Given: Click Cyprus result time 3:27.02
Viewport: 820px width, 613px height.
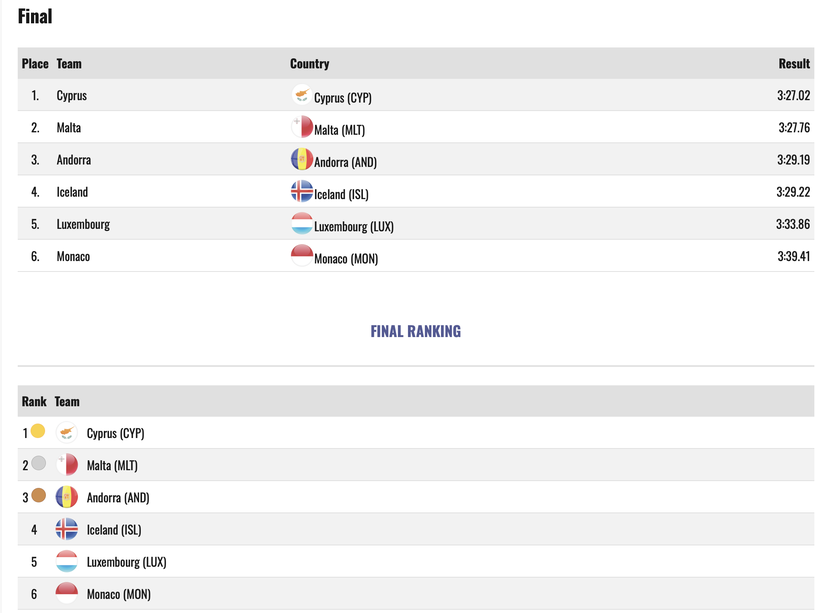Looking at the screenshot, I should (x=793, y=95).
